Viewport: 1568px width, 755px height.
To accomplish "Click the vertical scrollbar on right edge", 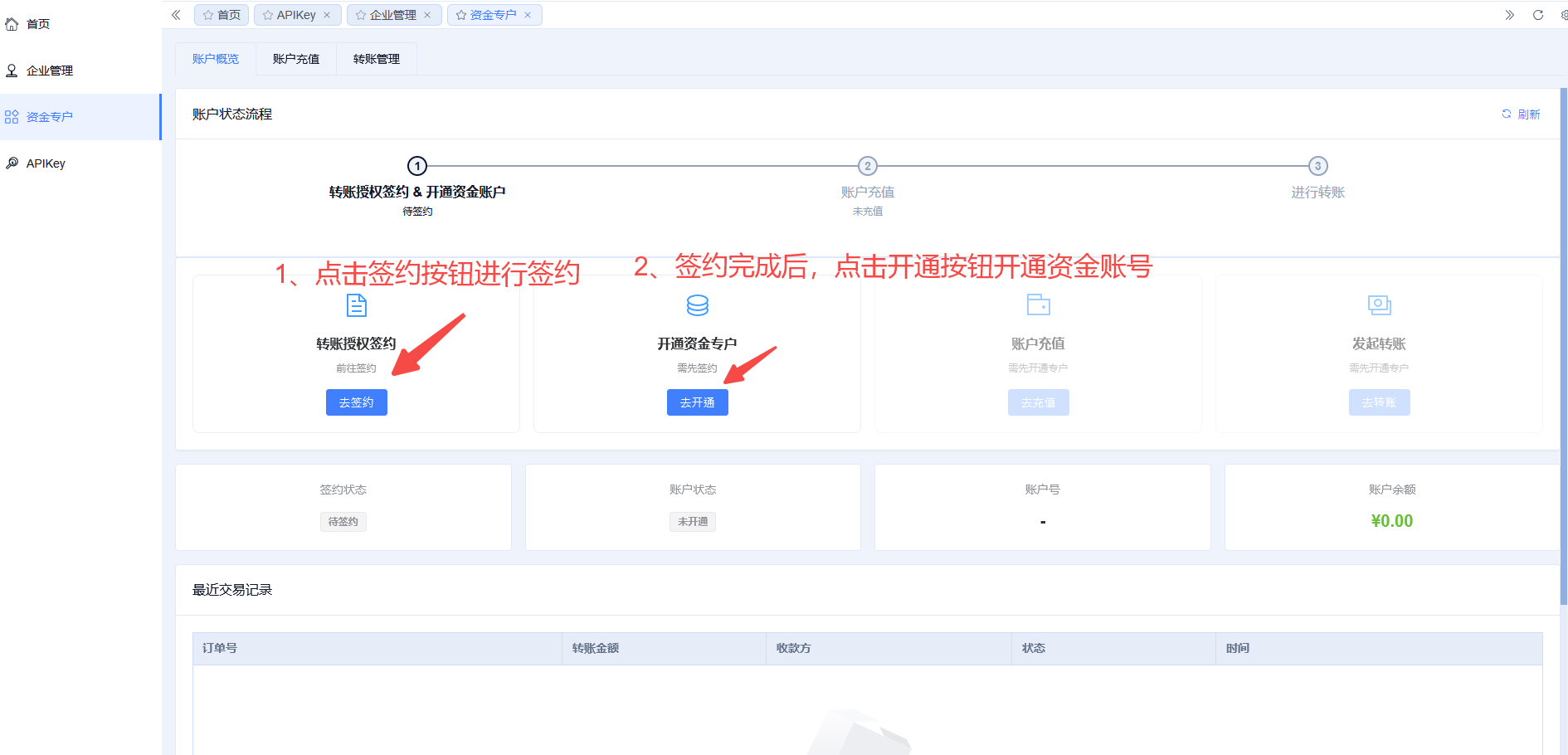I will tap(1563, 348).
